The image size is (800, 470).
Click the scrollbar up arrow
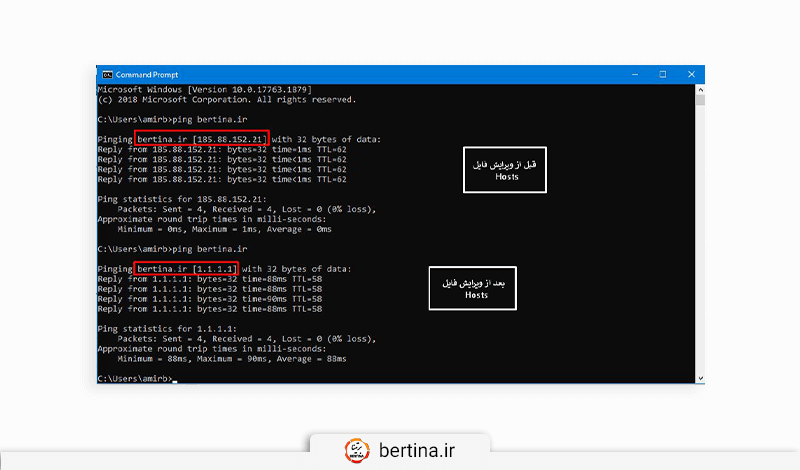pyautogui.click(x=700, y=90)
